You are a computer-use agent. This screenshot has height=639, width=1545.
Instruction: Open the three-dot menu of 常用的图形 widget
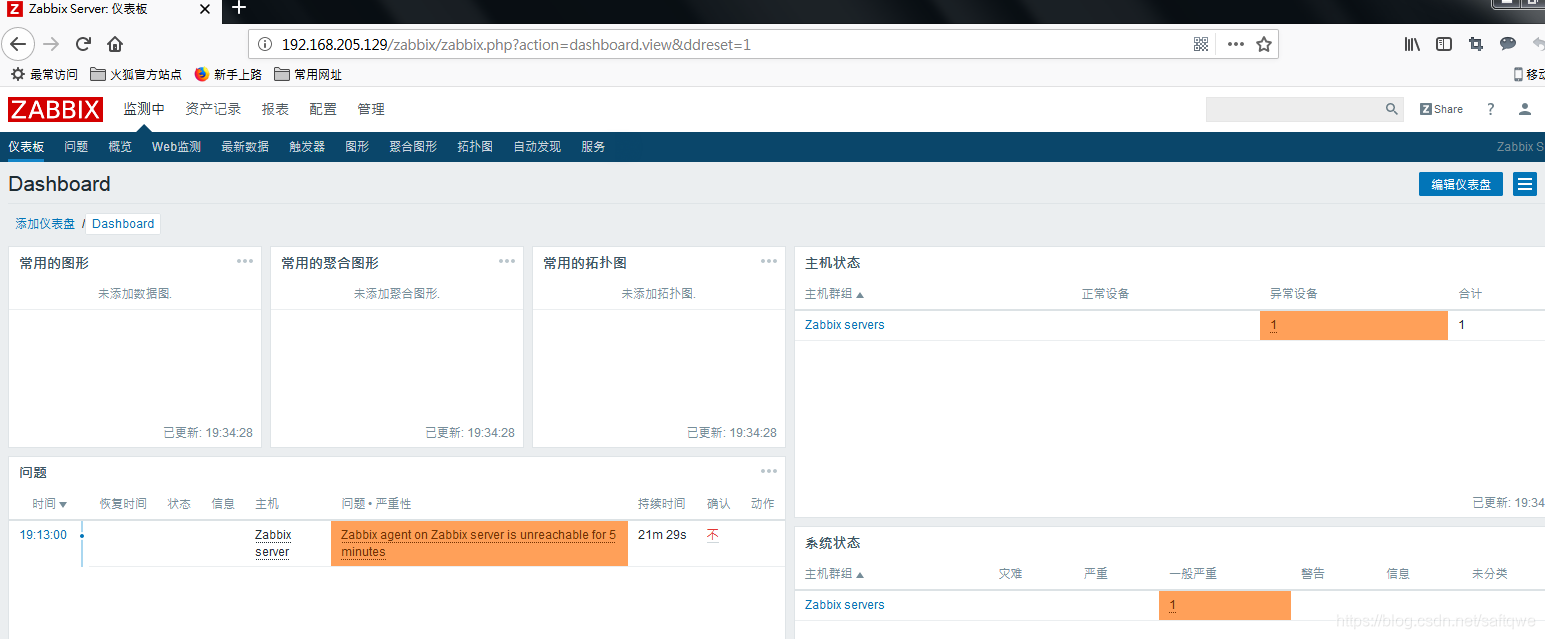245,261
